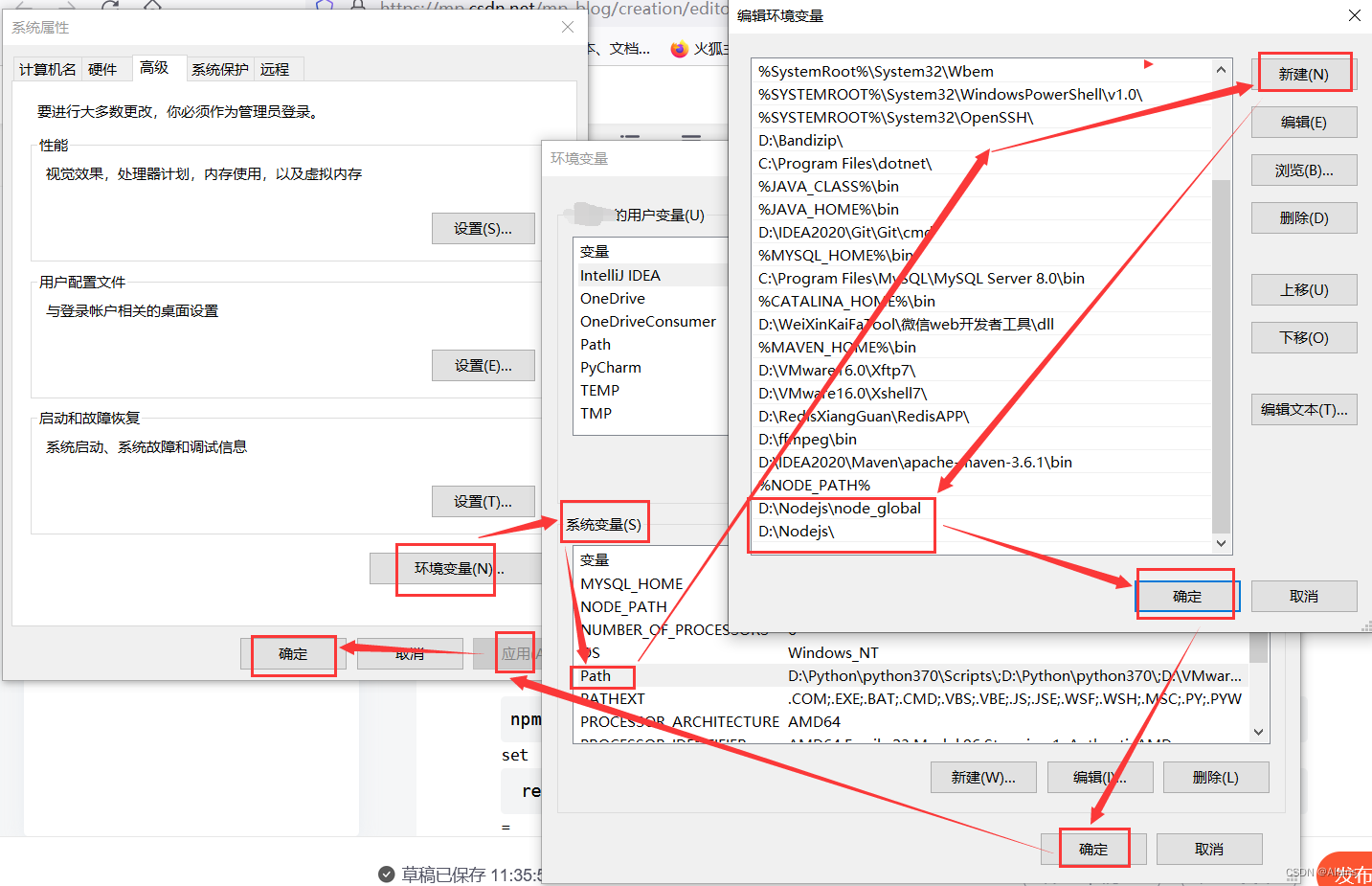1372x886 pixels.
Task: Click the scrollbar down arrow of the path list
Action: pos(1221,543)
